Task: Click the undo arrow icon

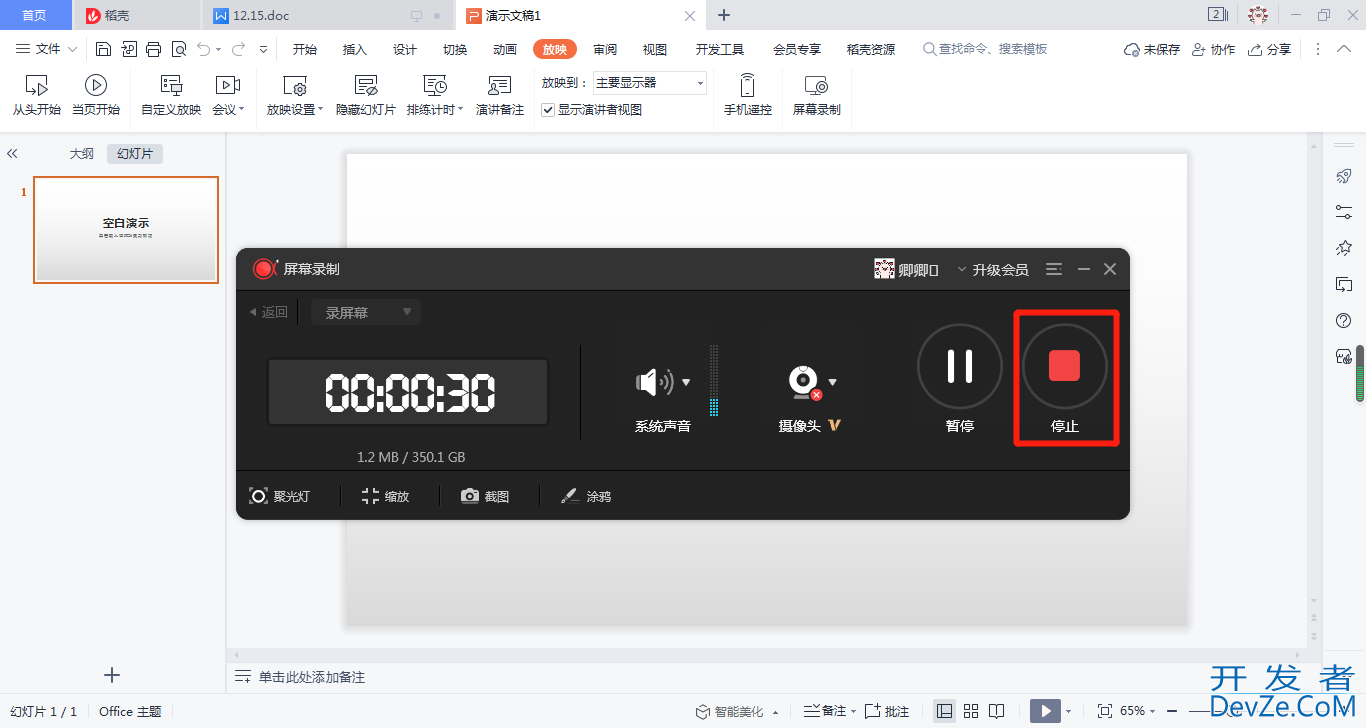Action: 204,49
